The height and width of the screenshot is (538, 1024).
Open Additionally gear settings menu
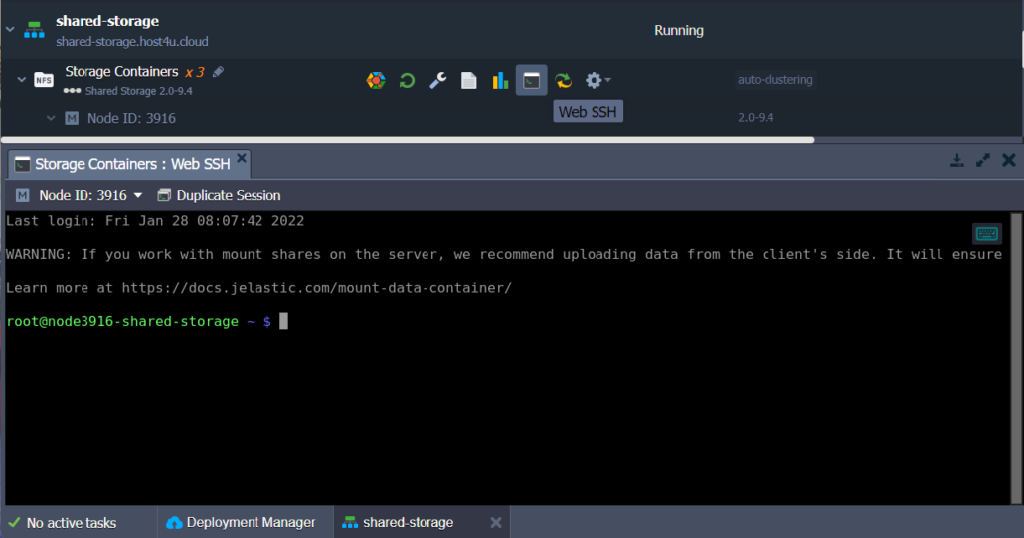597,80
